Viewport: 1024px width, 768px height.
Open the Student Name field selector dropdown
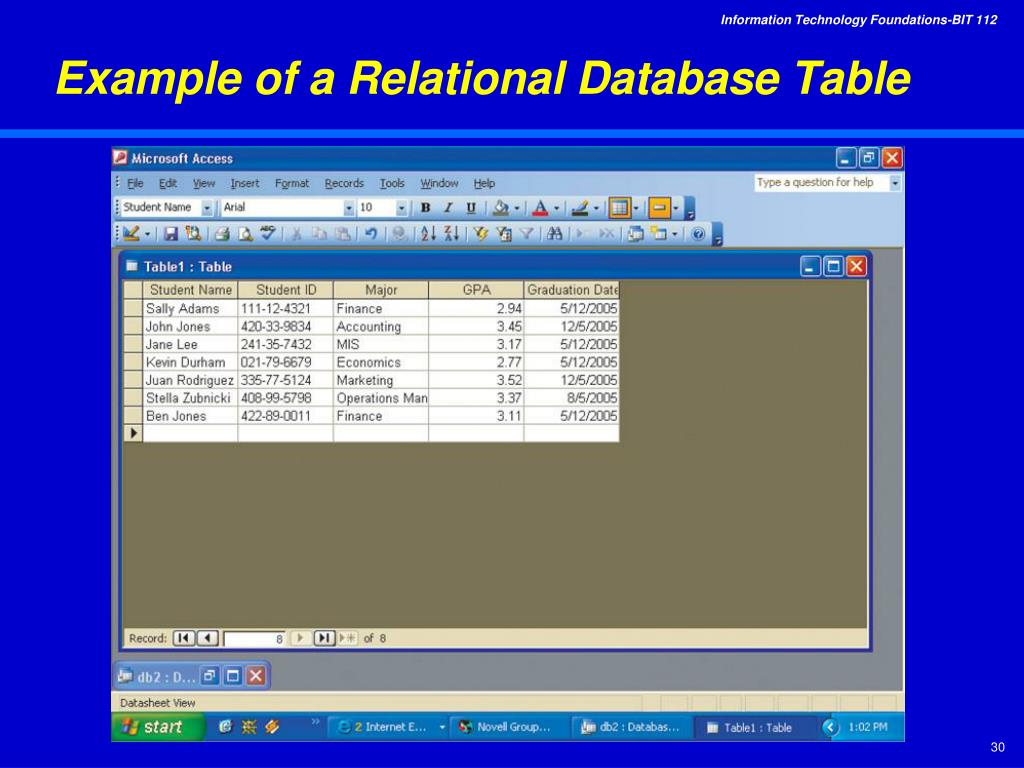point(207,208)
